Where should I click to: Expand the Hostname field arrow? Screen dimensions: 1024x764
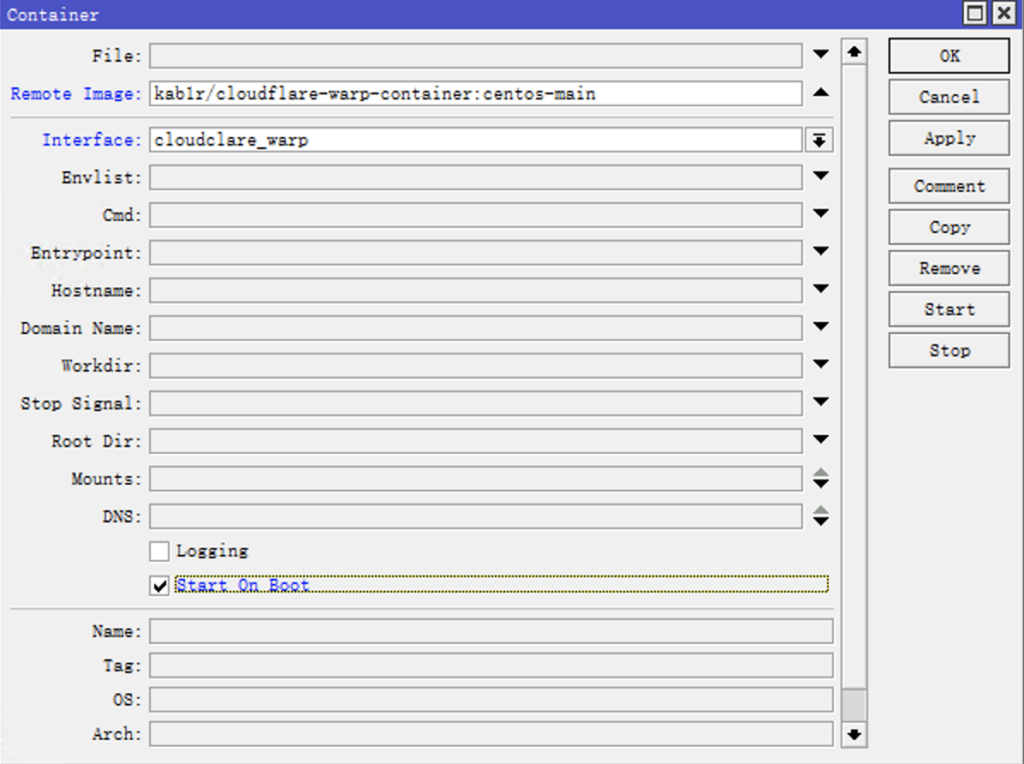[820, 290]
